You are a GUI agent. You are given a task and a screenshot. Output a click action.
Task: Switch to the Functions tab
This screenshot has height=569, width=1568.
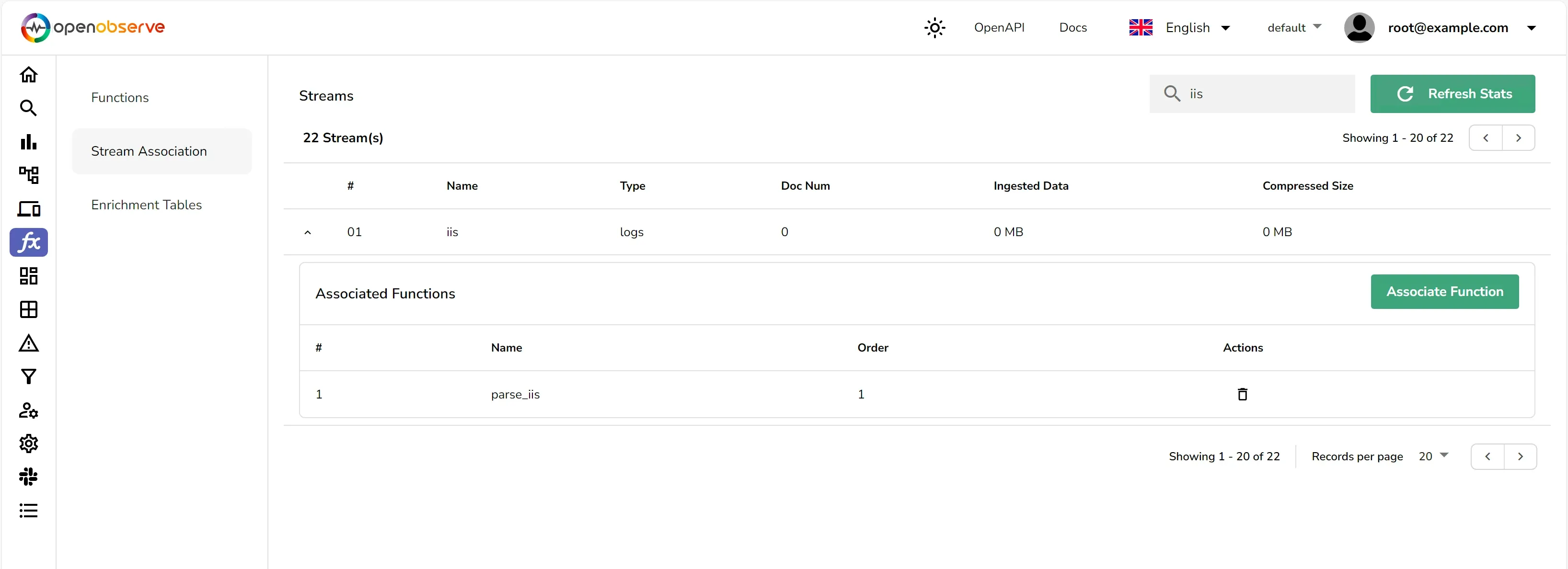pyautogui.click(x=120, y=98)
